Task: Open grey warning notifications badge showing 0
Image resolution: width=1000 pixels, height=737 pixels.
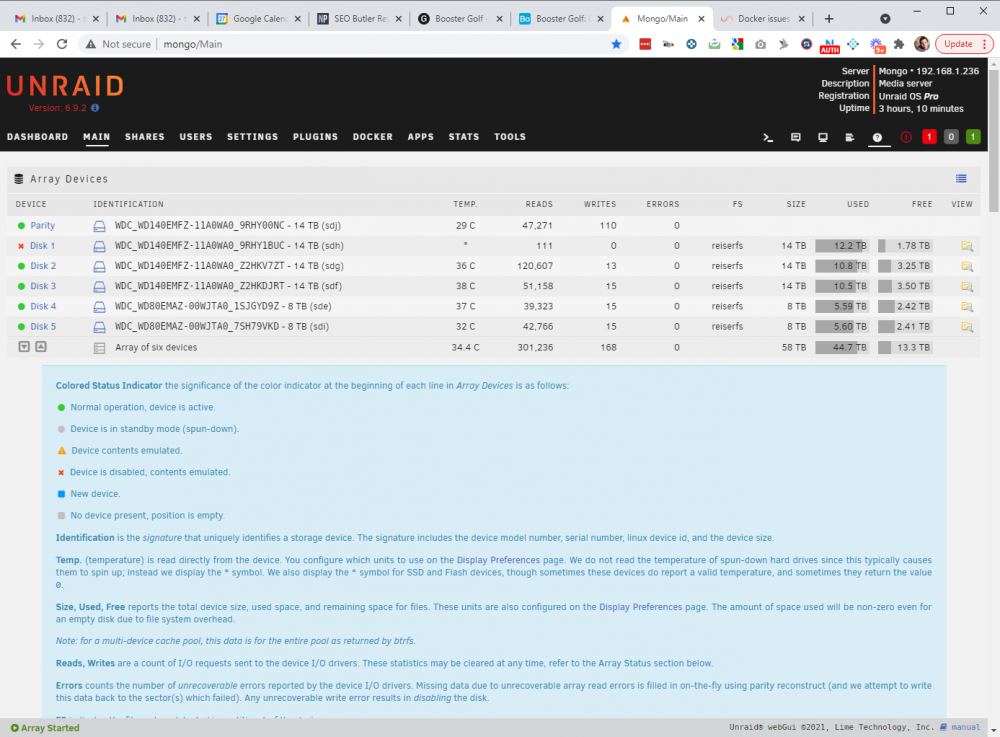Action: tap(951, 136)
